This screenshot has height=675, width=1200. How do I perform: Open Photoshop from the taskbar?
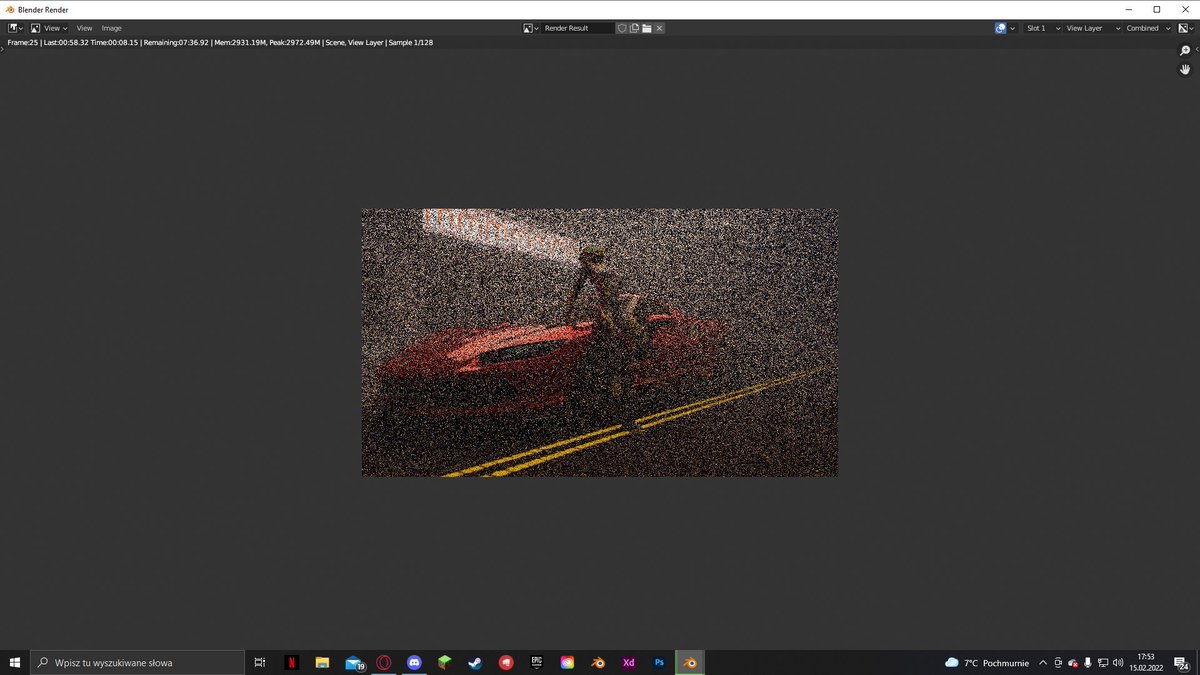click(x=659, y=662)
